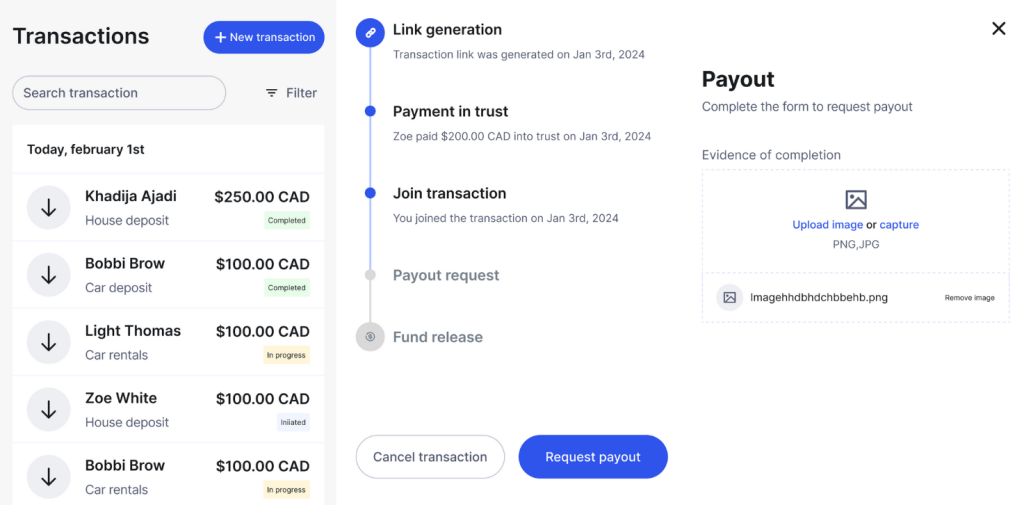
Task: Click the Cancel transaction button
Action: [430, 457]
